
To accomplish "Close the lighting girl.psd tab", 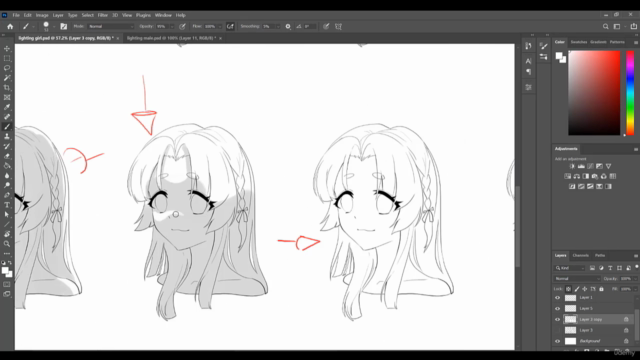I will [118, 38].
